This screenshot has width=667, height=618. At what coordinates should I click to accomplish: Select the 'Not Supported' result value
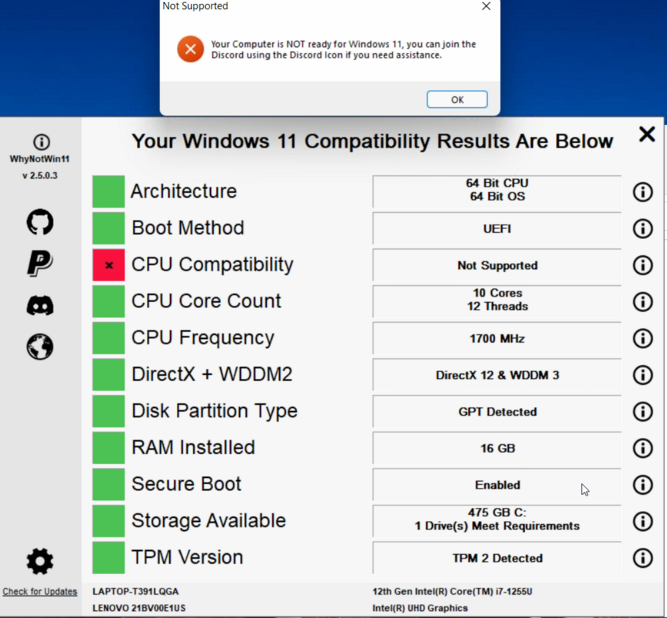497,265
